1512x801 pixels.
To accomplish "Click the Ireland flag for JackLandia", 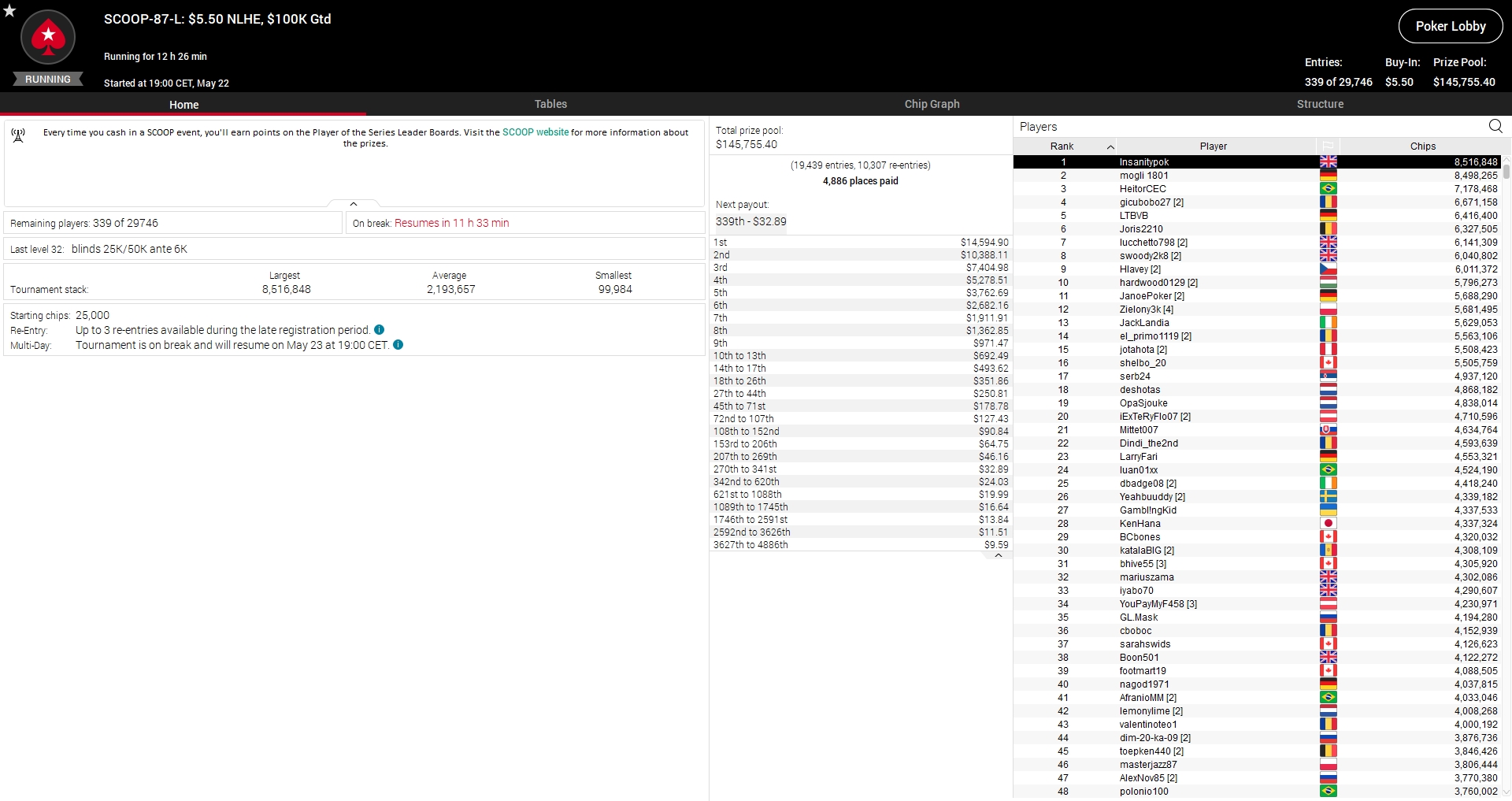I will (x=1328, y=323).
